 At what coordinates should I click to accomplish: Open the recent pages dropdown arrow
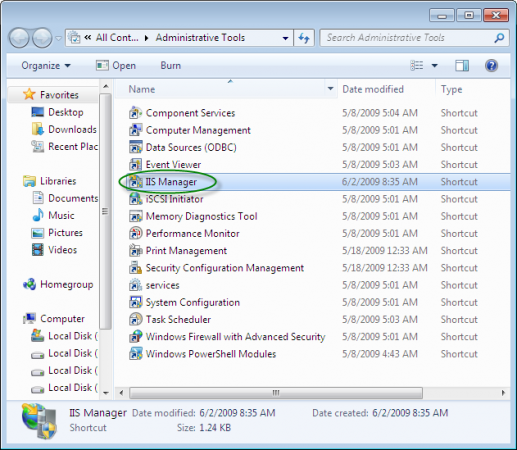point(58,39)
